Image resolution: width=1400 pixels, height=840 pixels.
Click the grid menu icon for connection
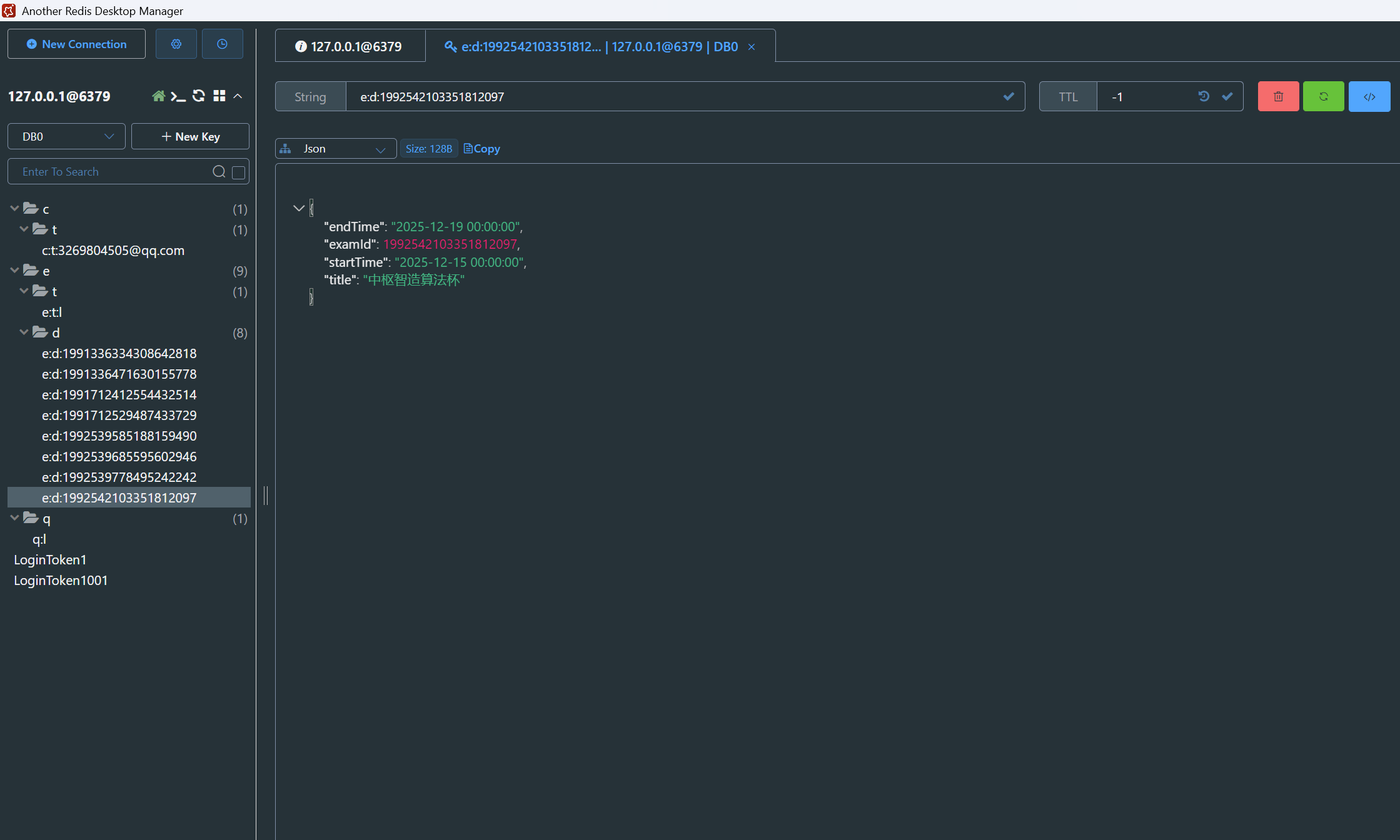219,96
